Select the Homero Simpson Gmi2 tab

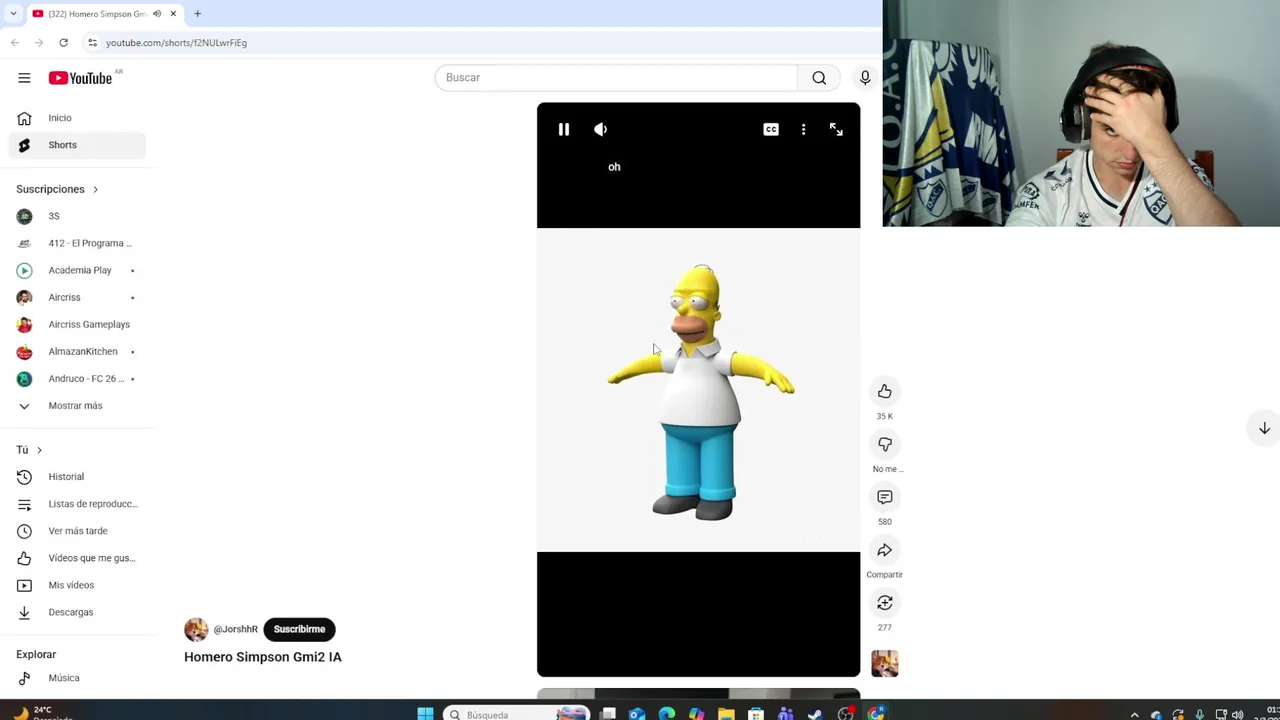pyautogui.click(x=103, y=13)
